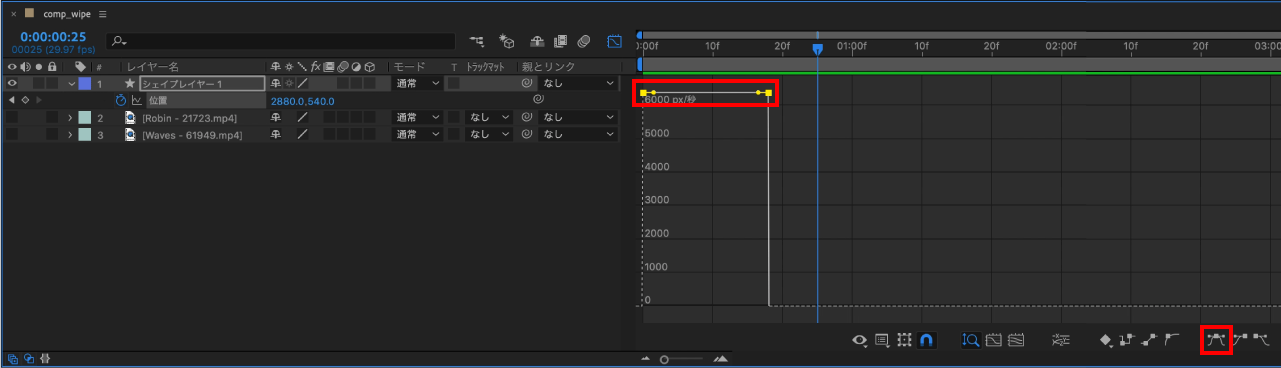Zoom out timeline with small mountains icon
The height and width of the screenshot is (368, 1281).
click(645, 359)
